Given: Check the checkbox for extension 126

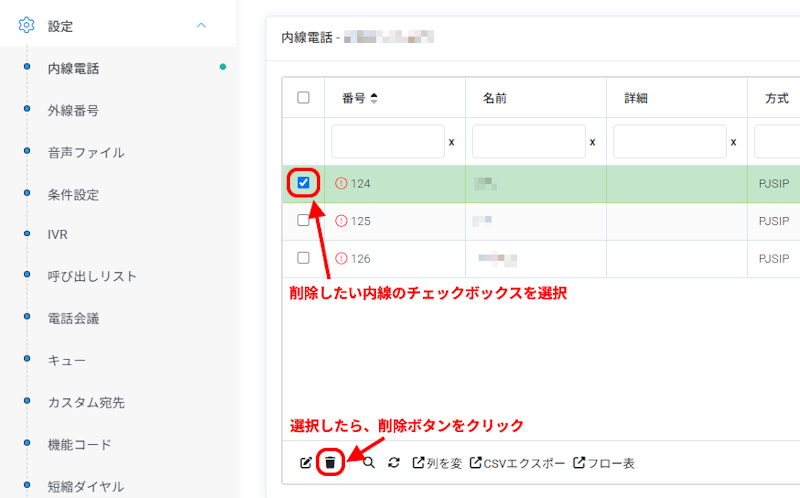Looking at the screenshot, I should [303, 258].
